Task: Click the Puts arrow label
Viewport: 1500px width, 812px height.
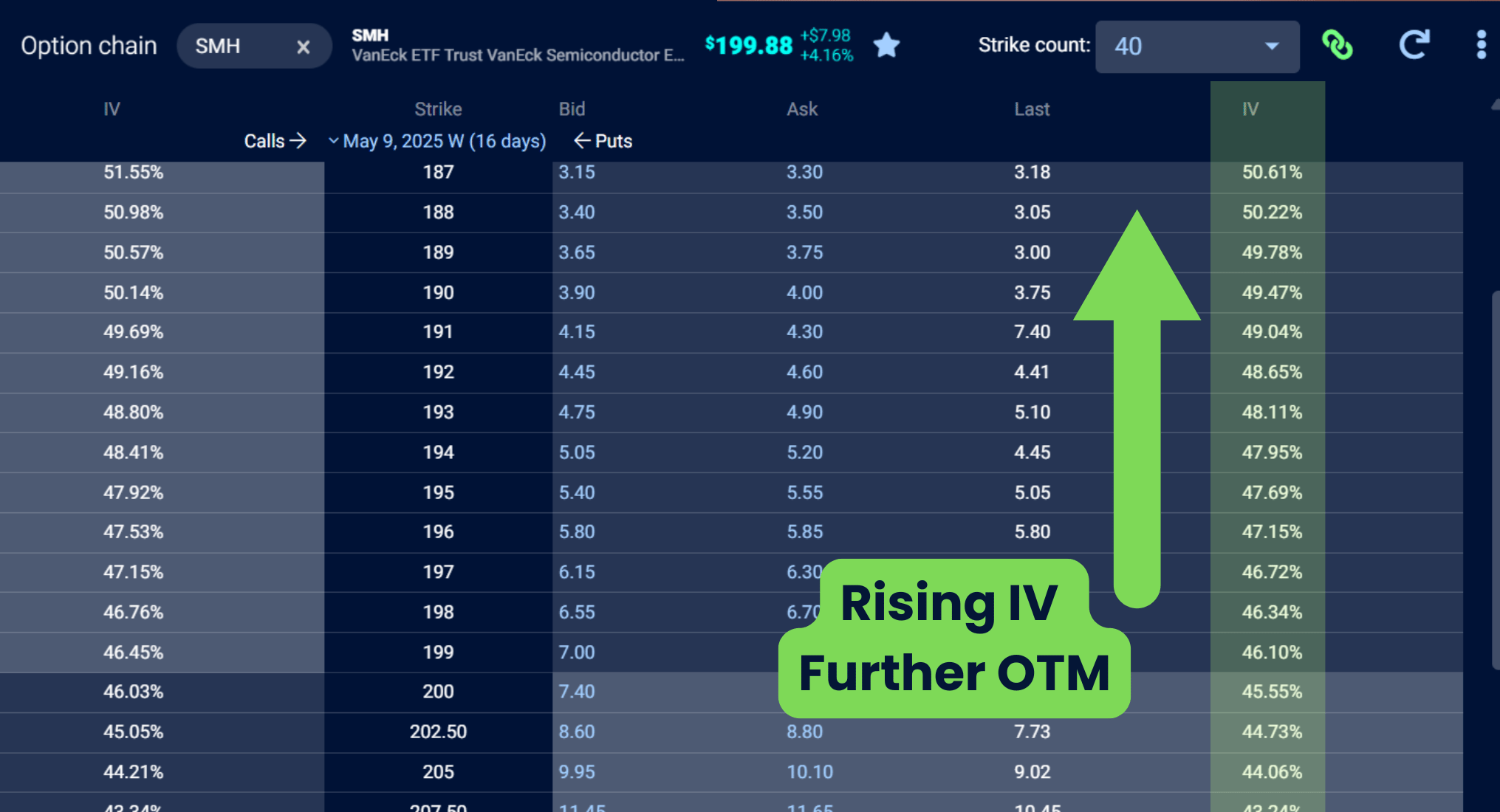Action: (603, 141)
